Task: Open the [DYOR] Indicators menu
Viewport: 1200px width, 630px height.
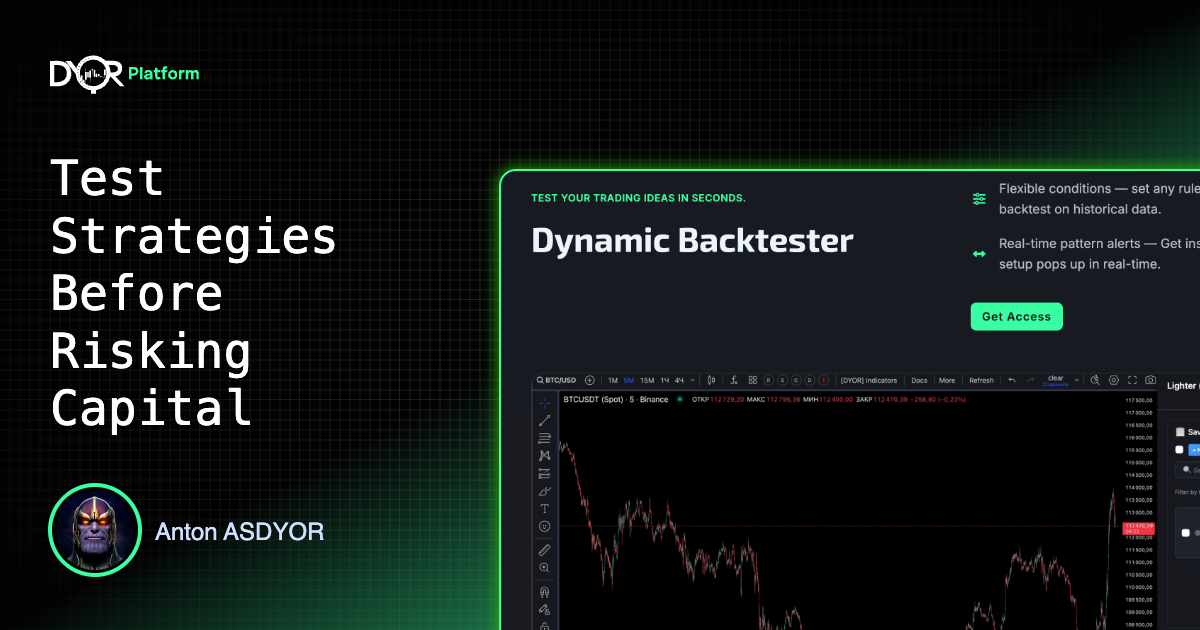Action: click(868, 380)
